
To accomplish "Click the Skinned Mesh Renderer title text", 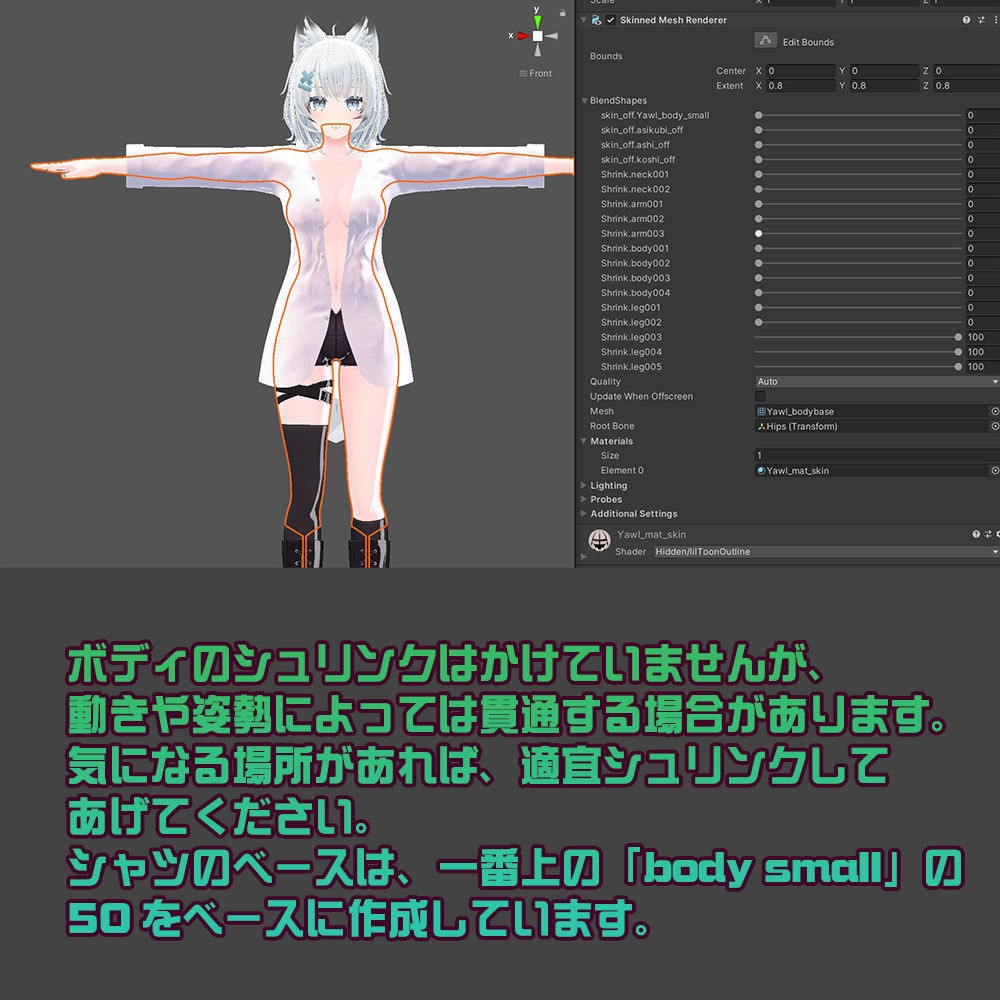I will [673, 20].
